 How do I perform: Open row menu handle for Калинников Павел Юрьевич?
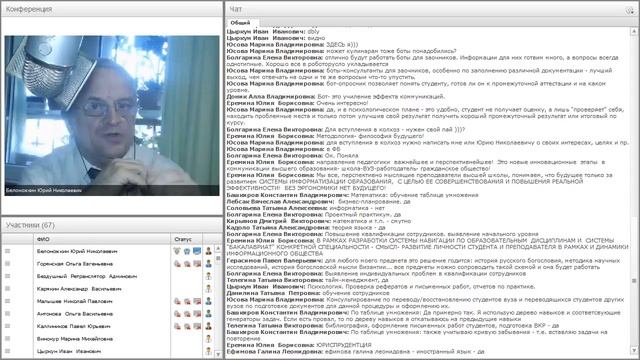[x=7, y=326]
